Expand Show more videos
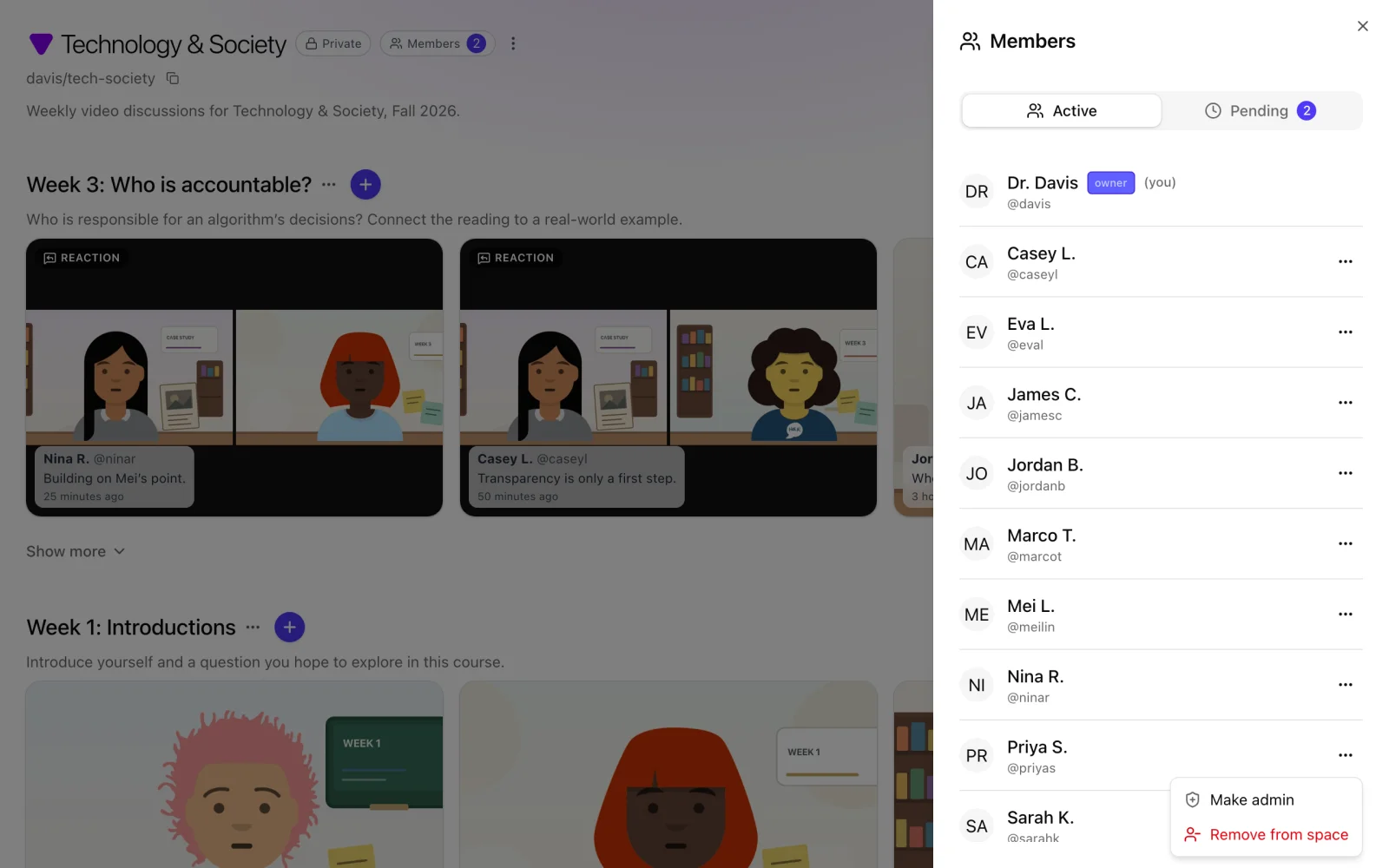 click(76, 551)
